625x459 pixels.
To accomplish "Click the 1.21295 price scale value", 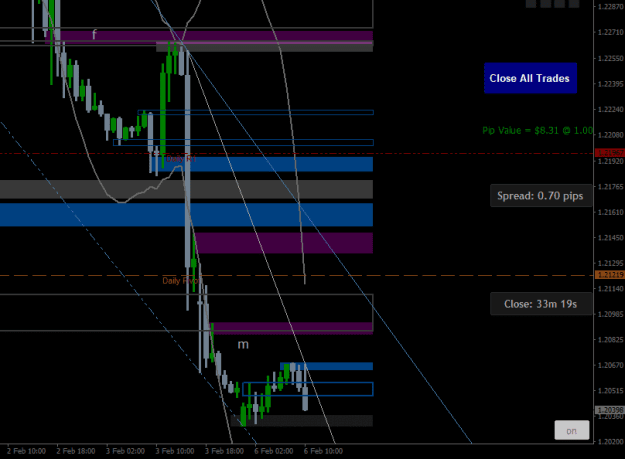I will point(611,263).
